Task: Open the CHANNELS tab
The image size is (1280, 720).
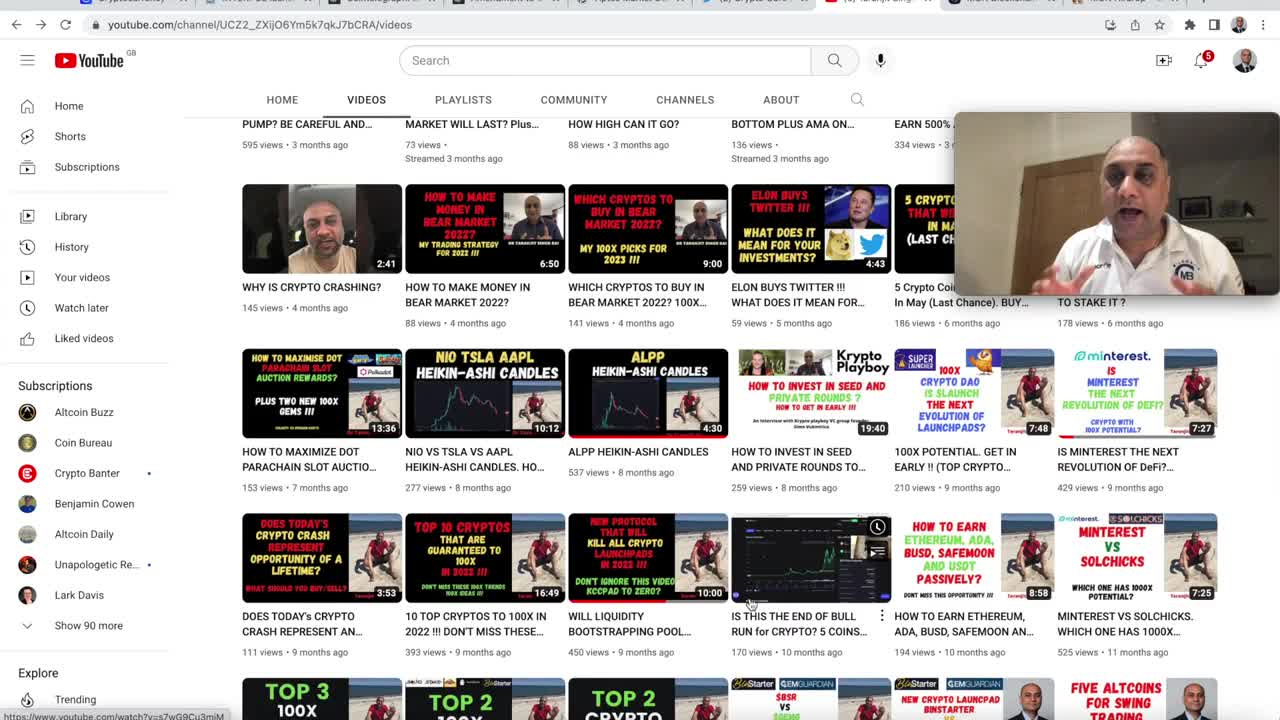Action: point(685,100)
